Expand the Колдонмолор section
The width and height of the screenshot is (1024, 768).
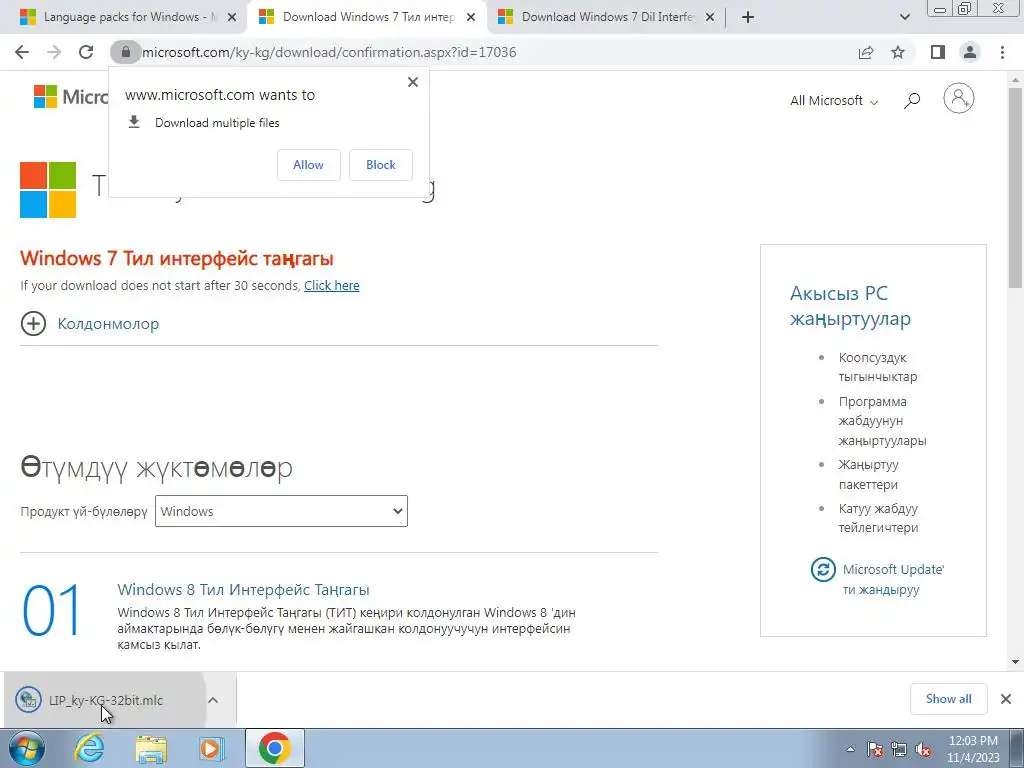[x=89, y=324]
